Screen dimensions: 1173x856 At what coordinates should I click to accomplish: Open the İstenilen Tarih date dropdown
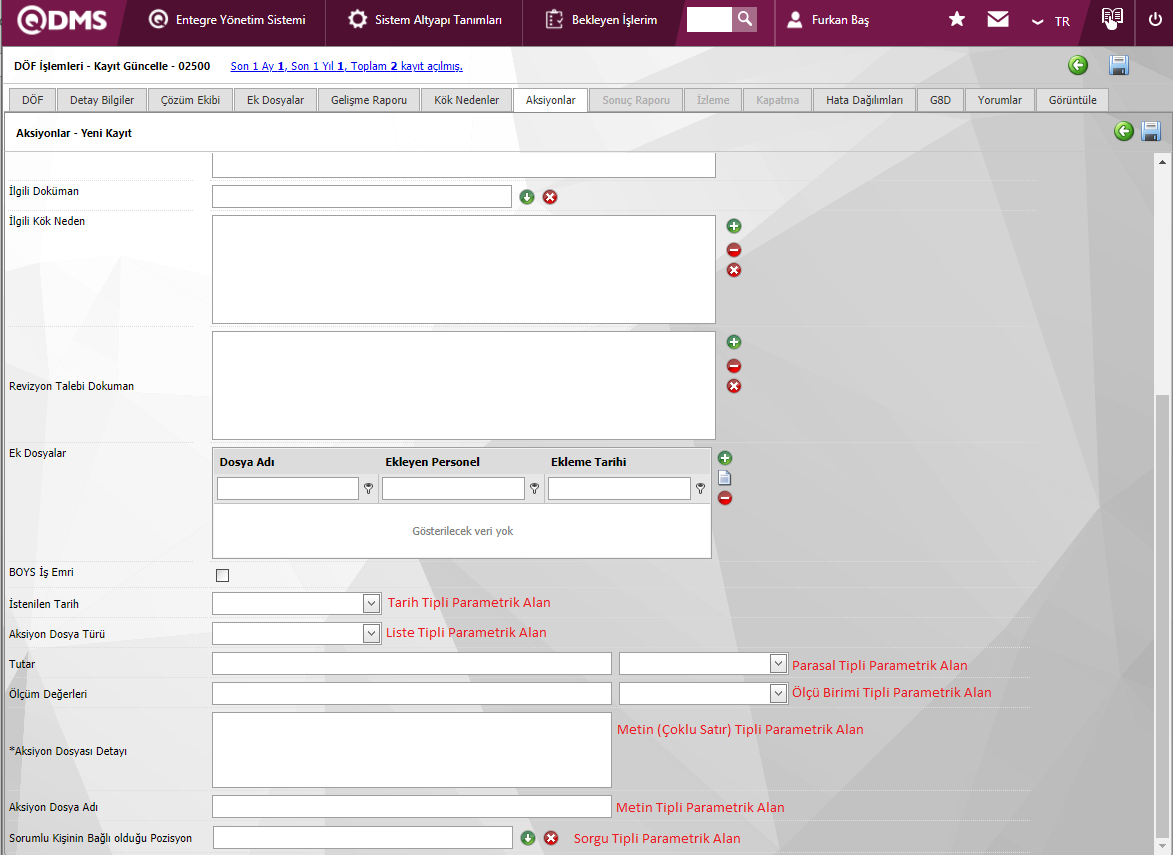371,603
